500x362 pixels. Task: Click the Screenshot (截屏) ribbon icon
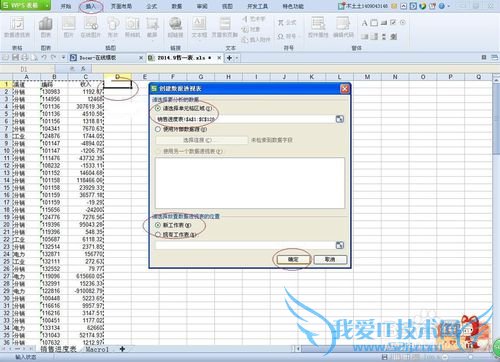(x=152, y=27)
